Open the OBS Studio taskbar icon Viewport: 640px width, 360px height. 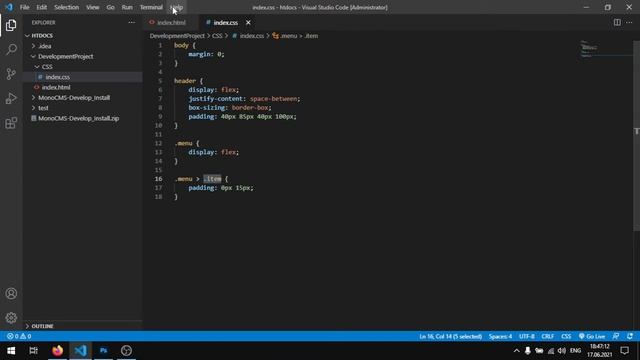click(126, 351)
